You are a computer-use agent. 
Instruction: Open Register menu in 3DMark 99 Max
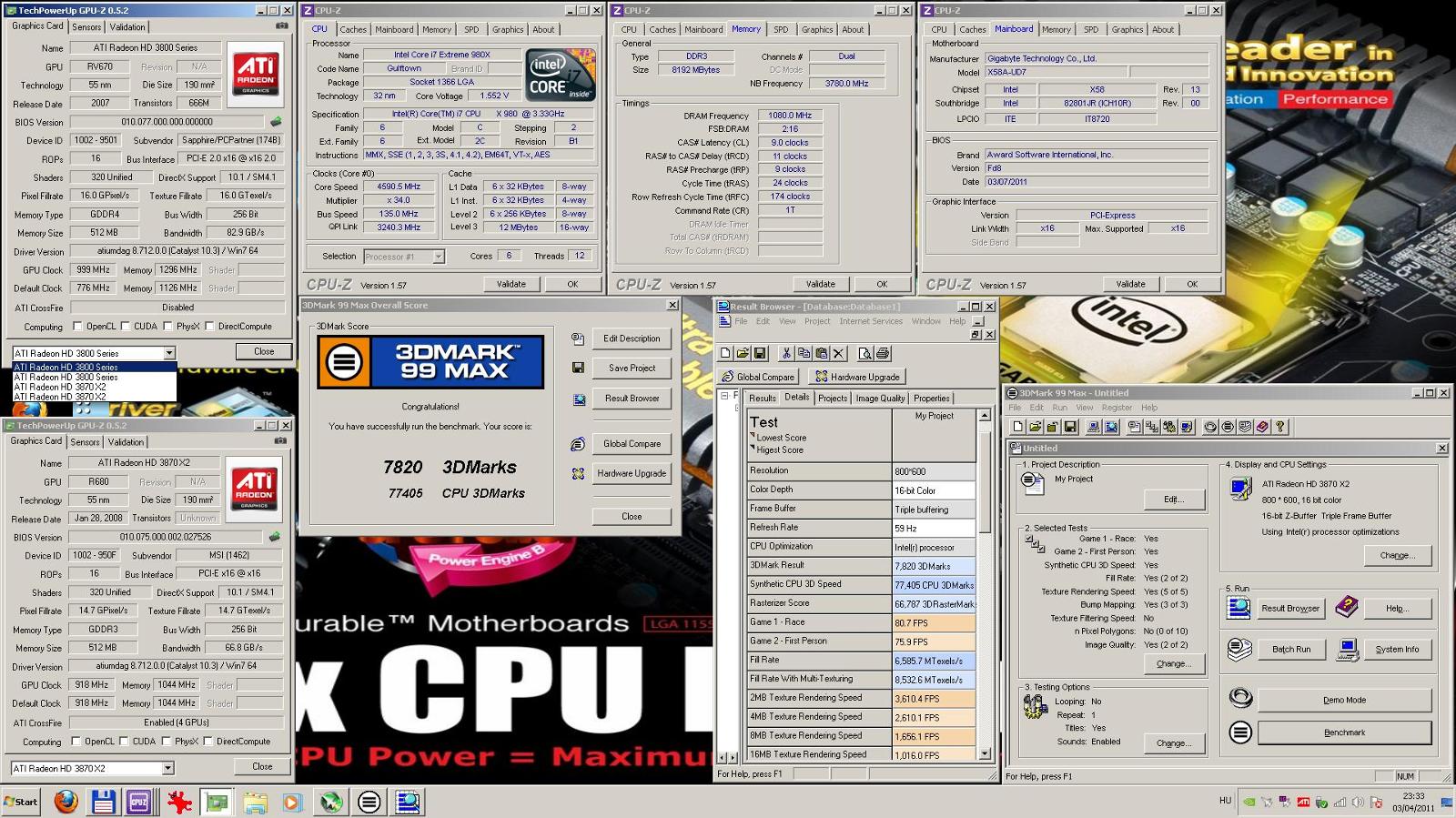tap(1117, 408)
